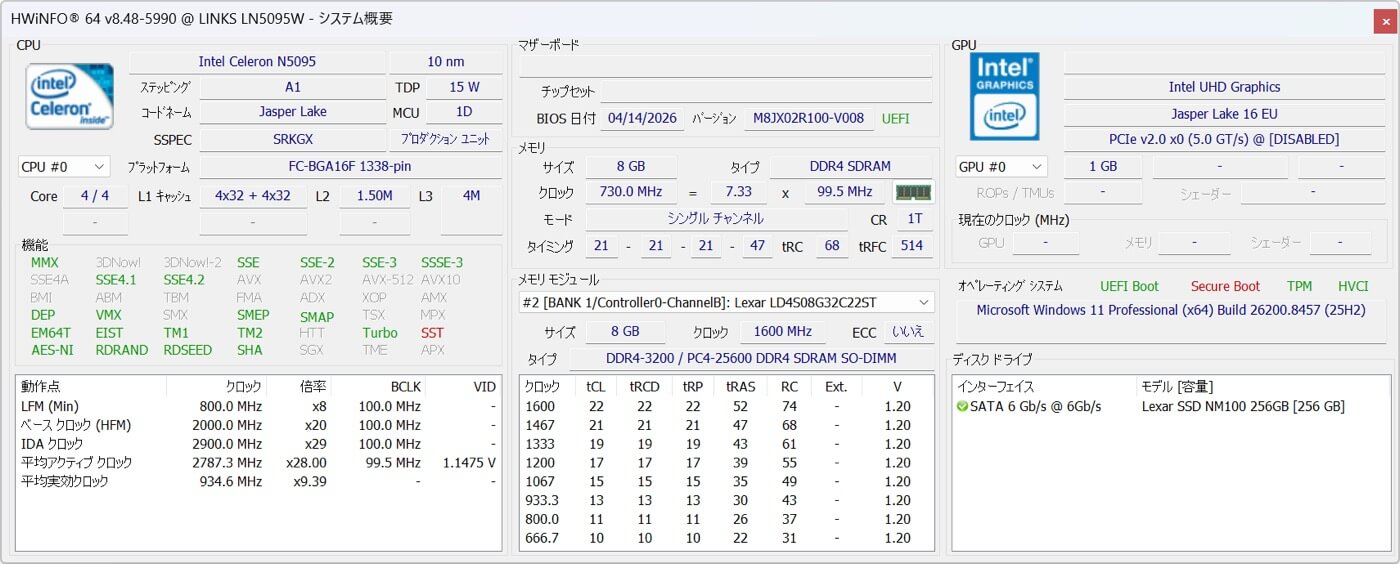The width and height of the screenshot is (1400, 564).
Task: Click the BIOS version M8JX02R100-V008 field
Action: pos(808,118)
